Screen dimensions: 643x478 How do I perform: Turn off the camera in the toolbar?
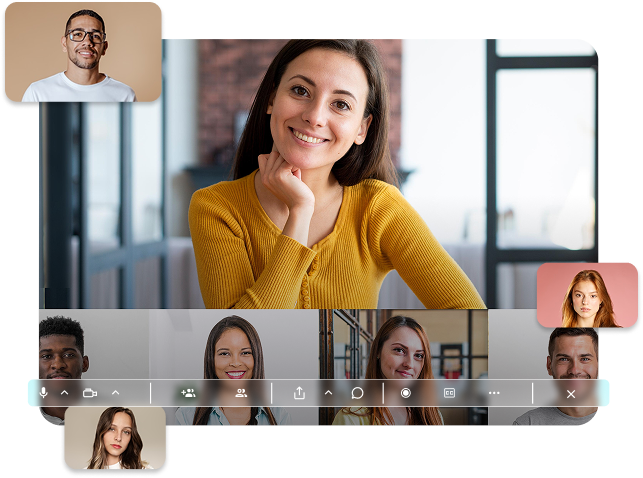tap(90, 393)
